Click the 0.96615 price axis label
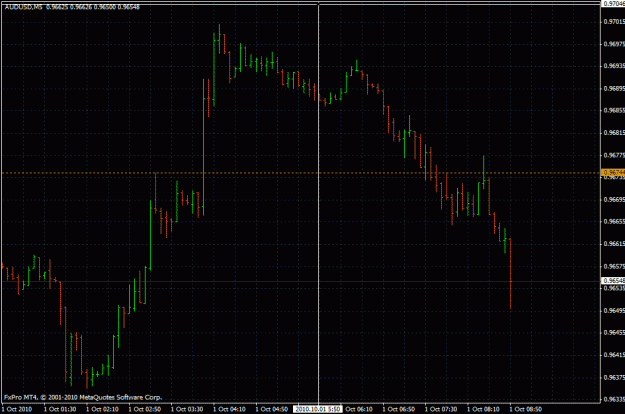The height and width of the screenshot is (414, 625). point(614,244)
